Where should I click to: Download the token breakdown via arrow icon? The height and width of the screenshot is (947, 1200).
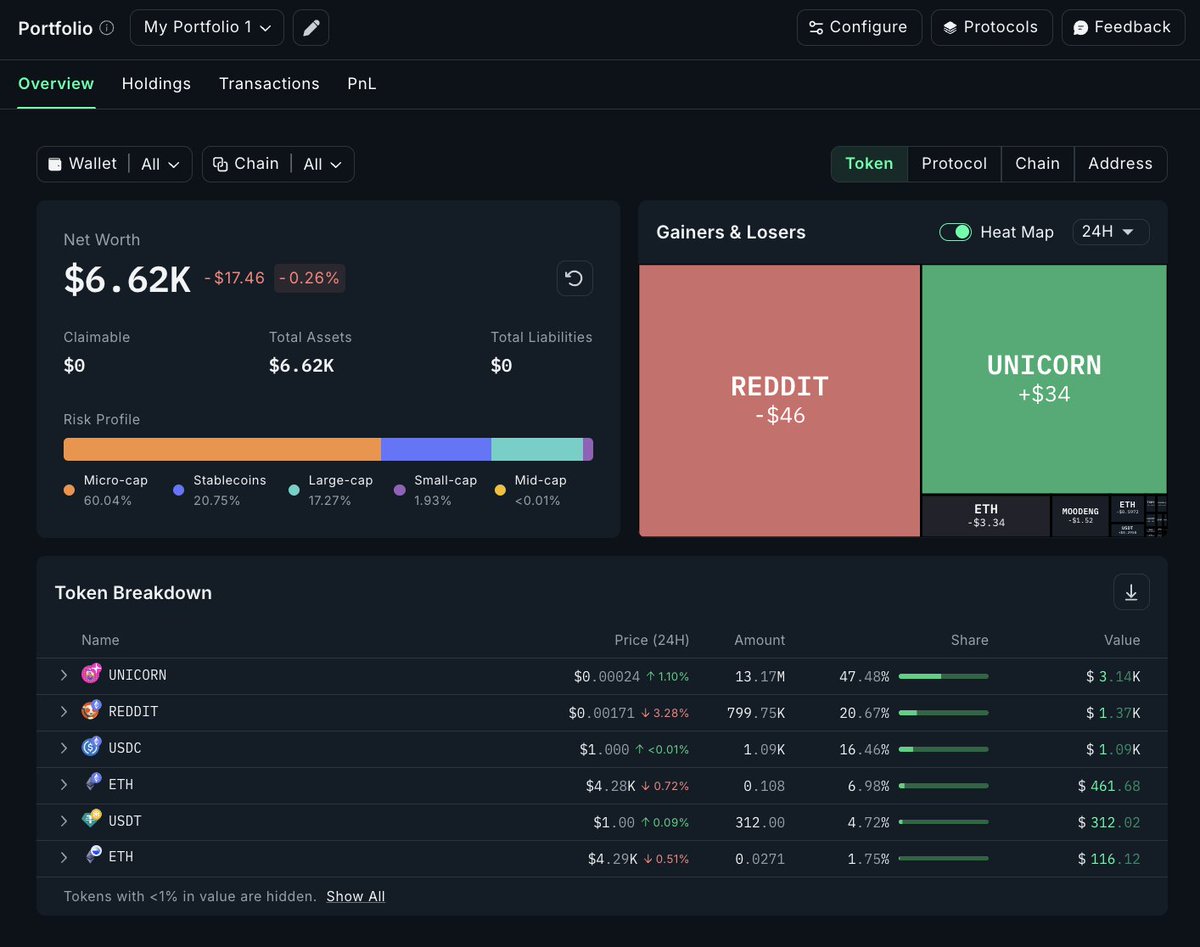1131,592
